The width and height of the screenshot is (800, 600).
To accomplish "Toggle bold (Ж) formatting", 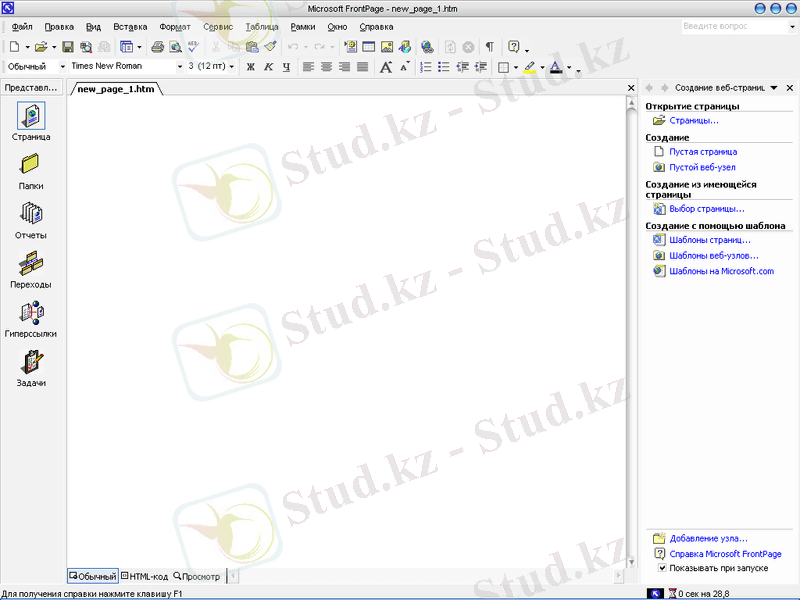I will pos(251,67).
